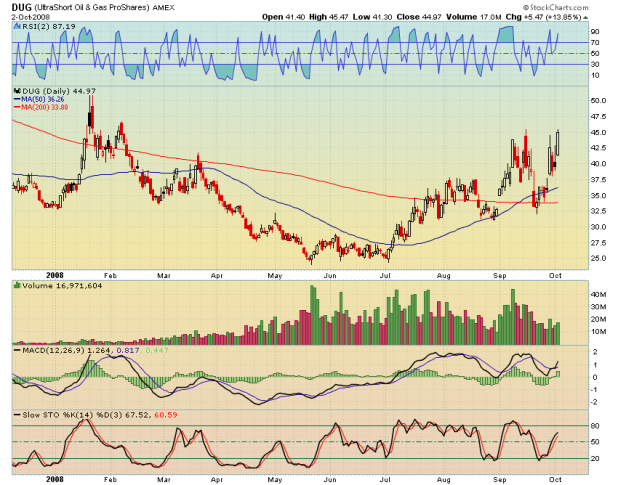
Task: Click the blue line marker before MA(50)
Action: [17, 99]
